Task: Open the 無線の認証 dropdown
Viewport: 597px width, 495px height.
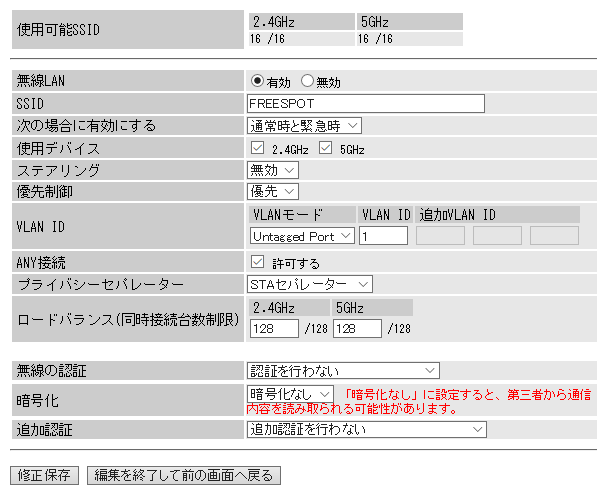Action: (343, 370)
